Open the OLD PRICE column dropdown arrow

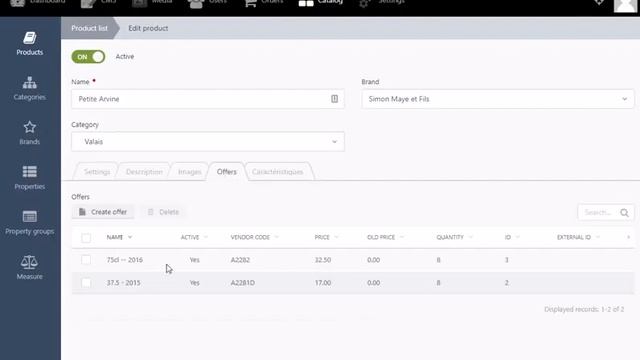pos(402,237)
